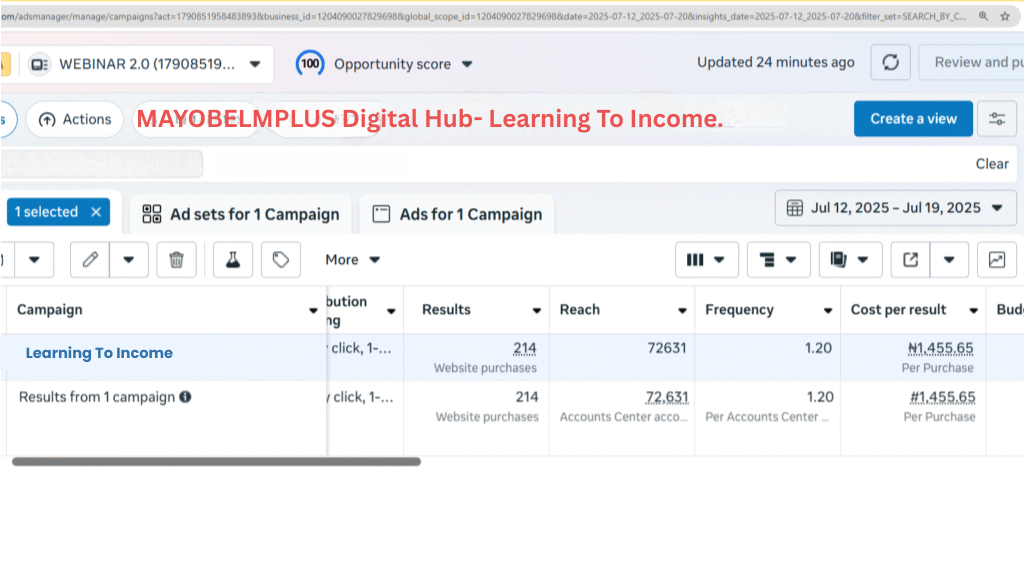This screenshot has width=1024, height=562.
Task: Switch to Ad sets for 1 Campaign tab
Action: [241, 214]
